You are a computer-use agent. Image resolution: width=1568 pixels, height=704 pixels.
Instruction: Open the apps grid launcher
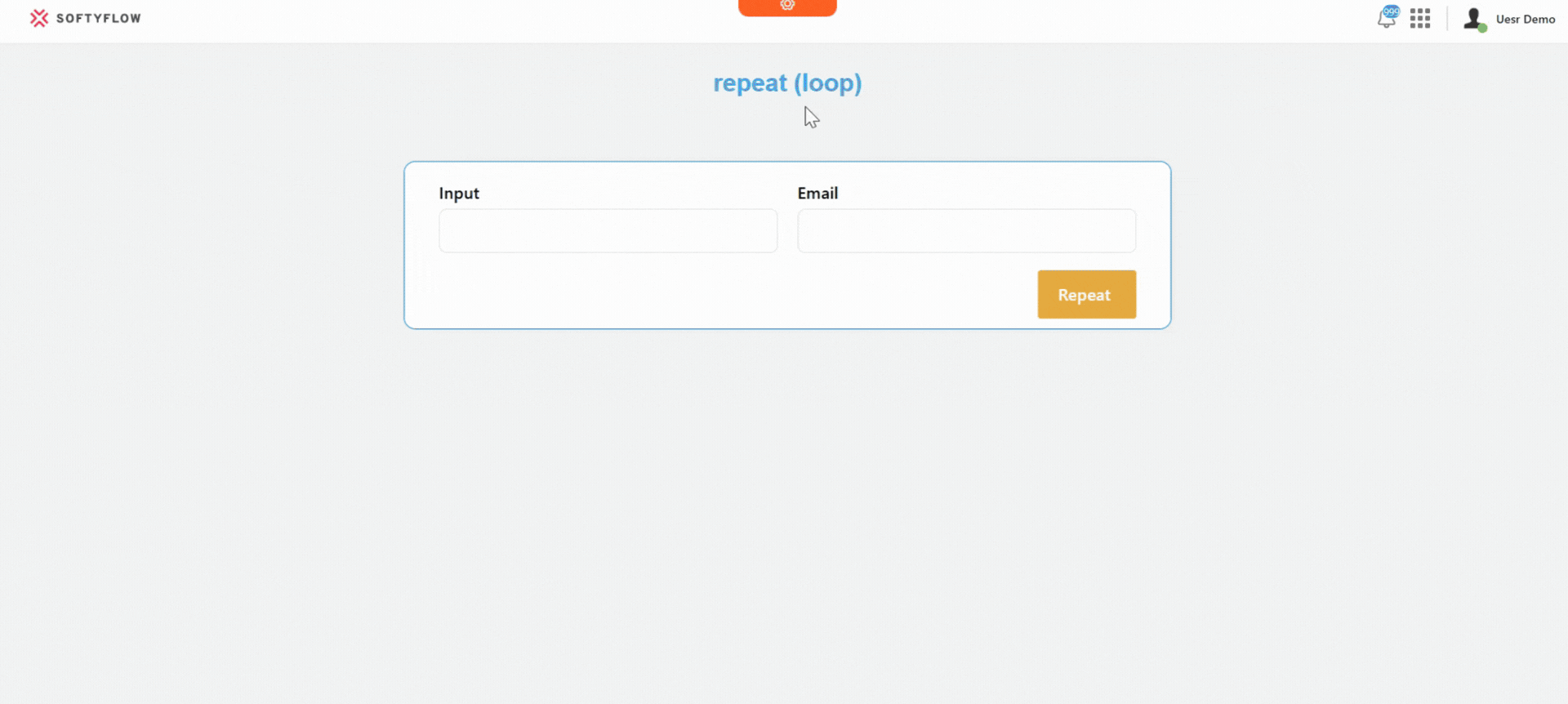(1420, 19)
